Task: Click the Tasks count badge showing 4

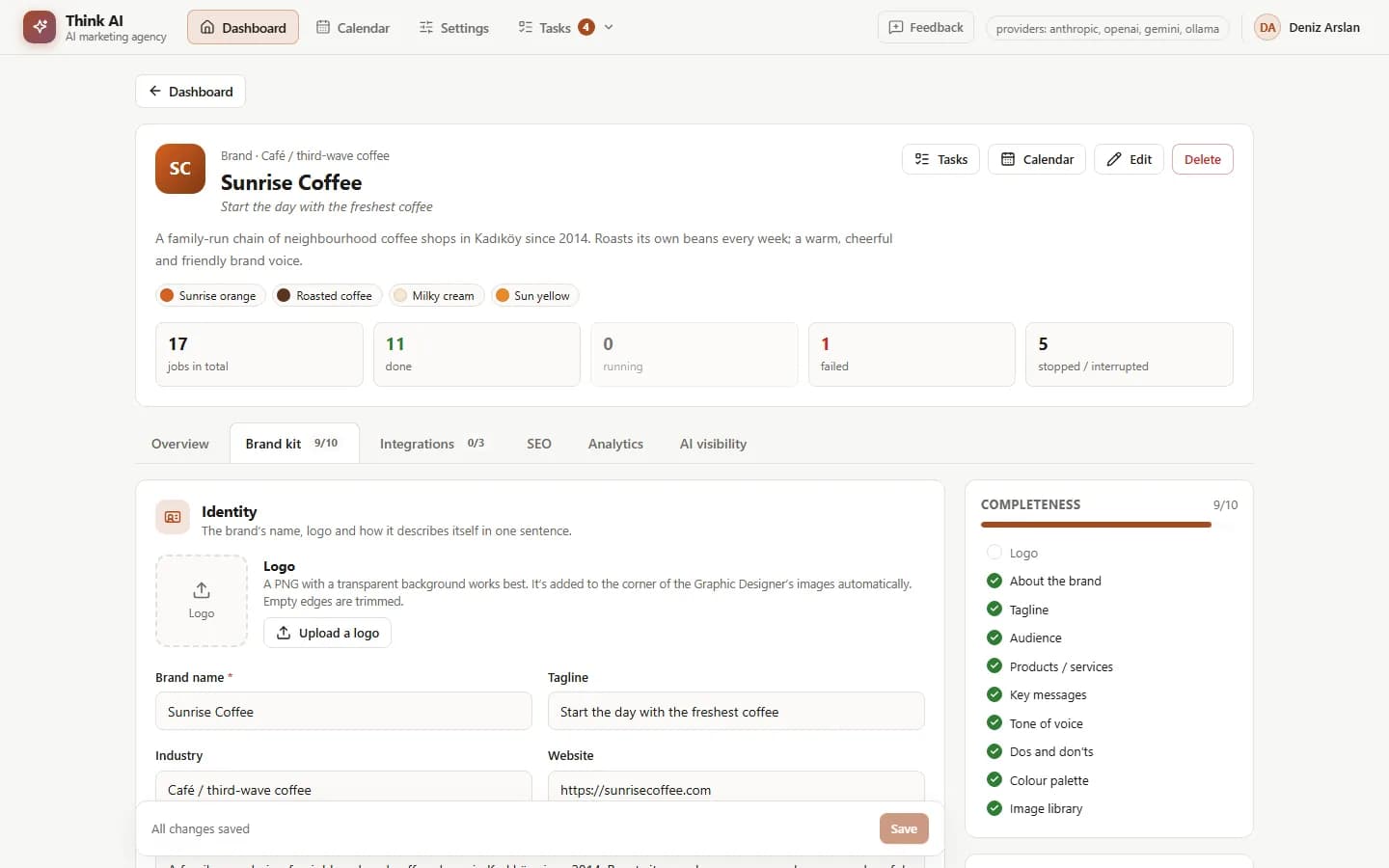Action: [x=586, y=27]
